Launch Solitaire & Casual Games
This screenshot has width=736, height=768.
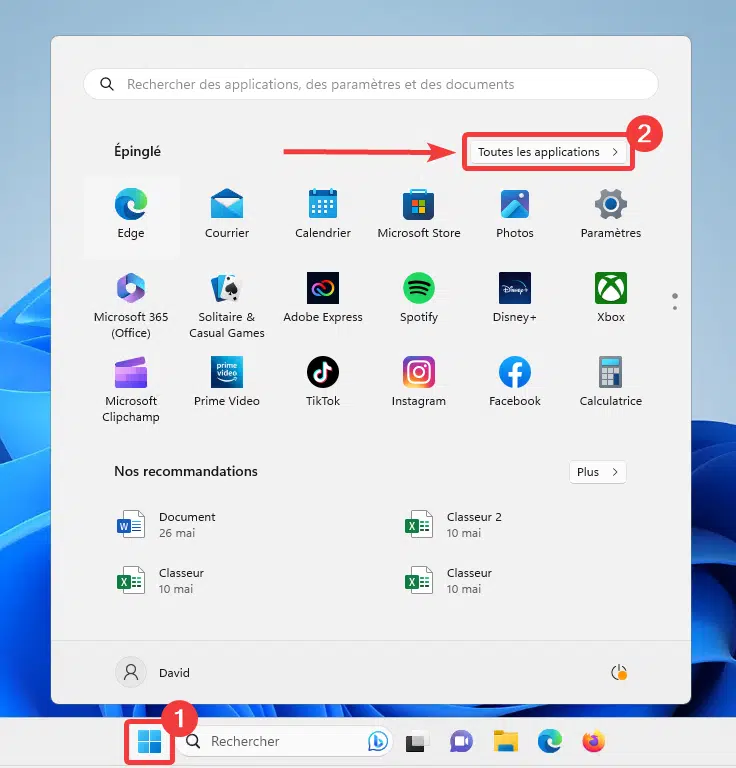(x=227, y=305)
